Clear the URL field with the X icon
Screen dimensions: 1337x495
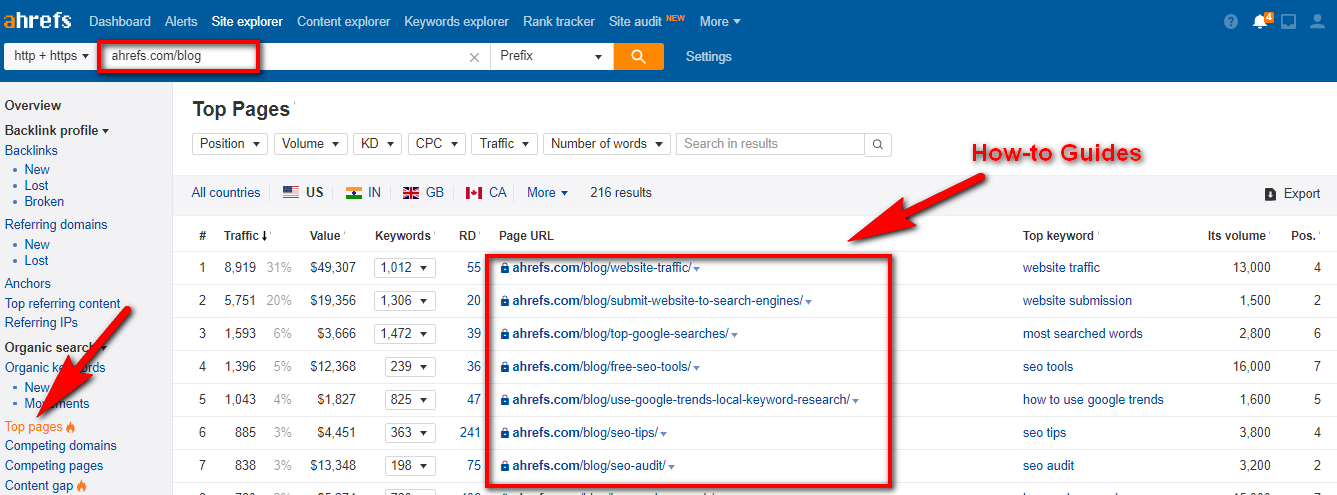pos(474,57)
